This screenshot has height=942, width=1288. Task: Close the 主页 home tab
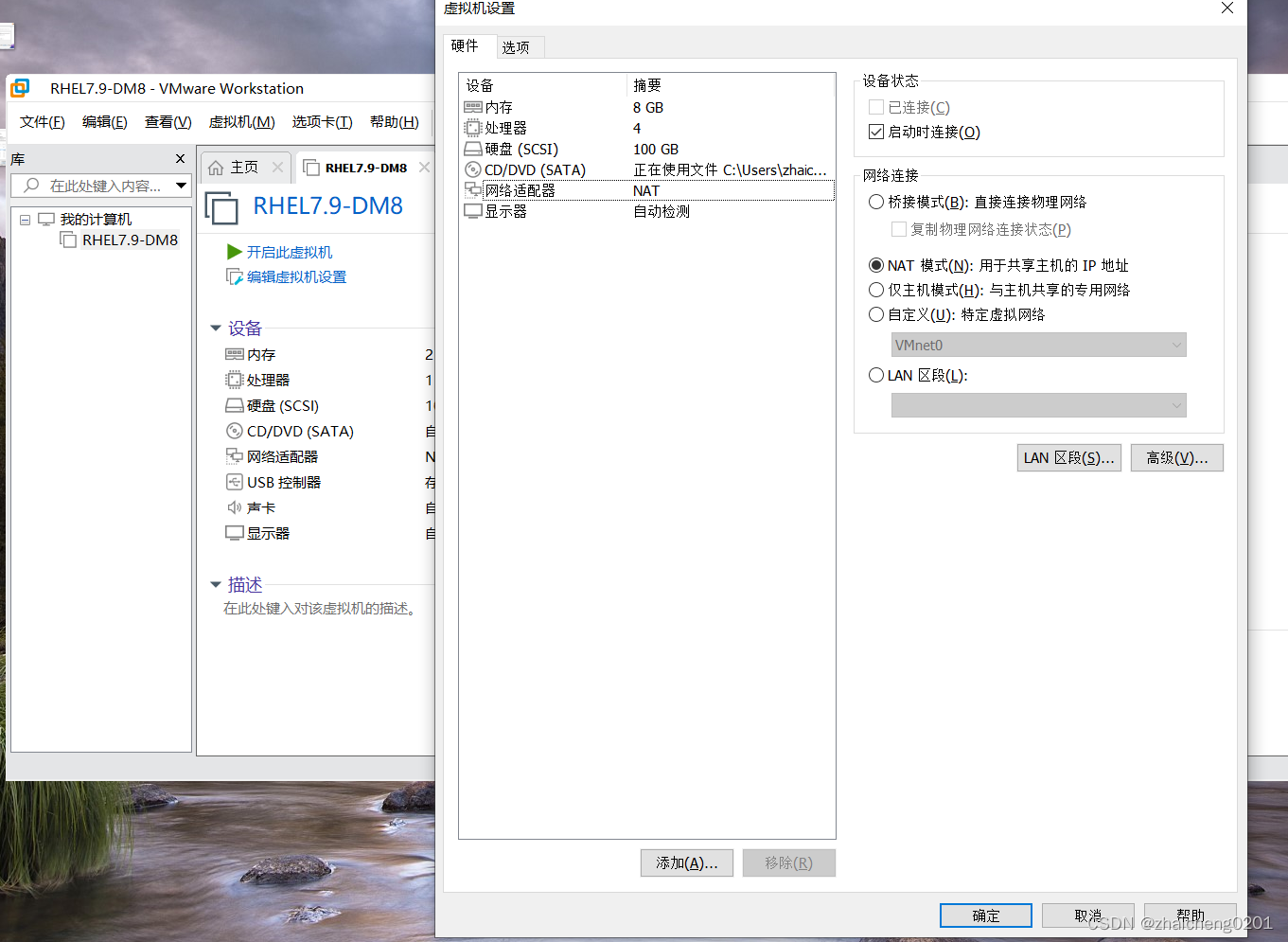click(277, 168)
